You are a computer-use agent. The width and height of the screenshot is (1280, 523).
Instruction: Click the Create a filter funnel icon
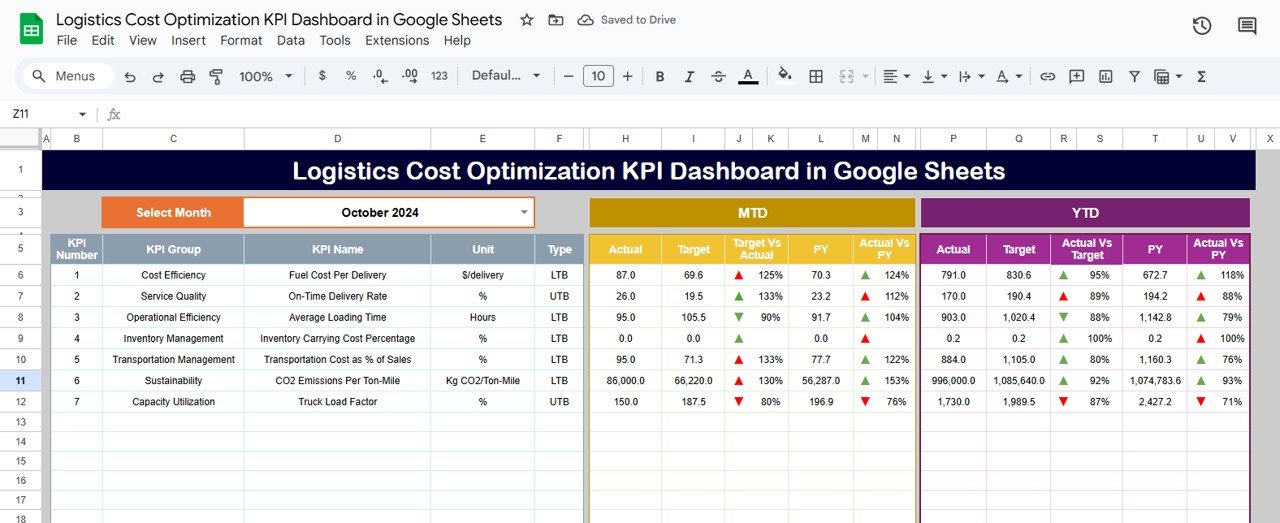coord(1134,76)
